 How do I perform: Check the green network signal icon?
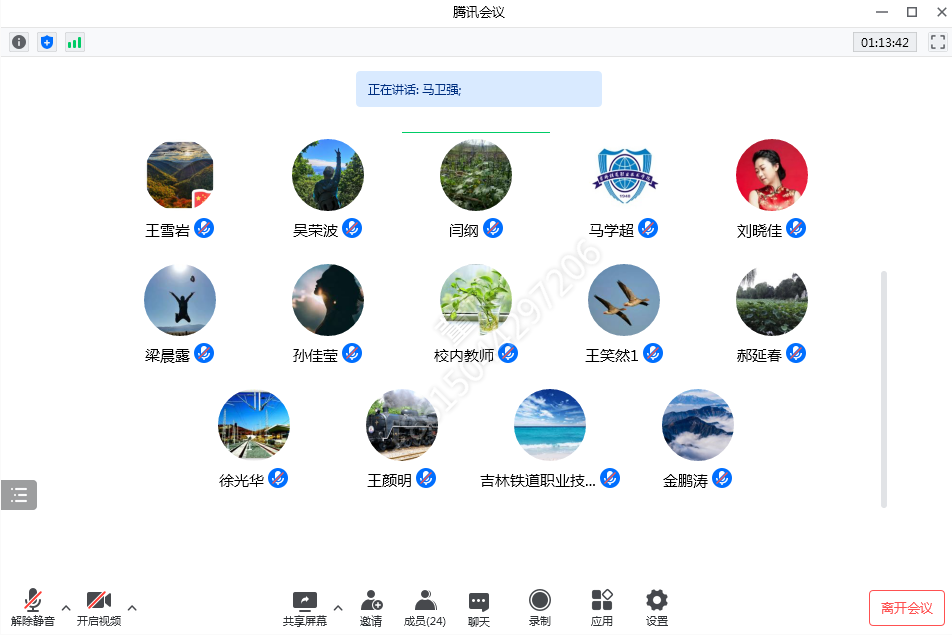[x=75, y=42]
